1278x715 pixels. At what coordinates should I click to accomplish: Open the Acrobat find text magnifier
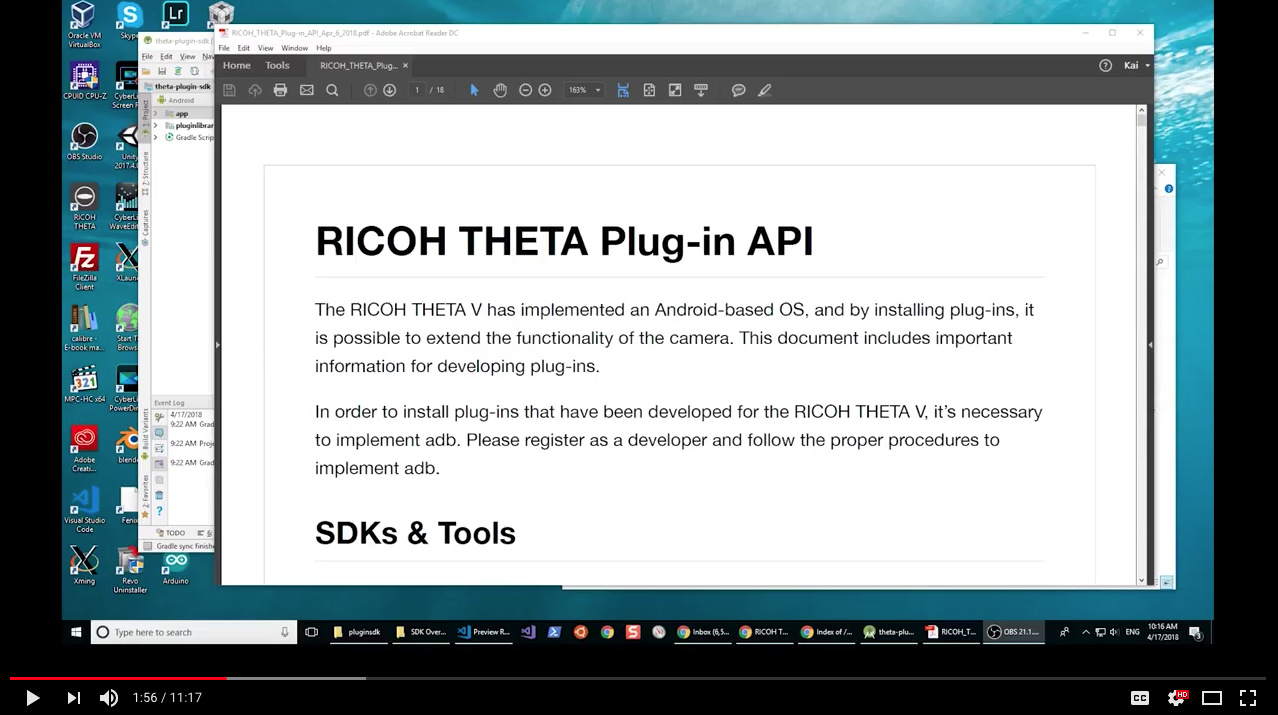tap(332, 90)
